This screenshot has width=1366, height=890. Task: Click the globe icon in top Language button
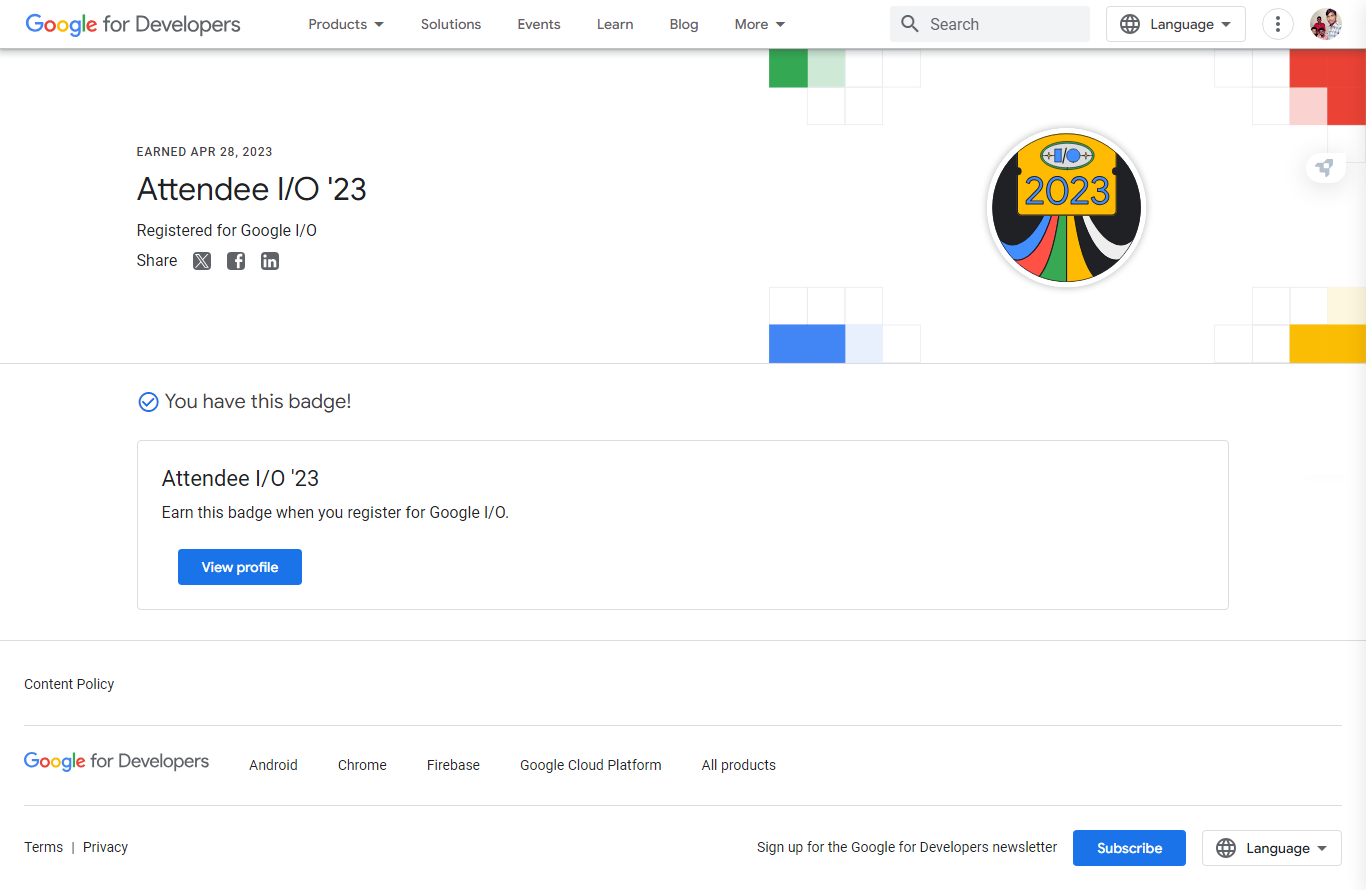click(1130, 24)
